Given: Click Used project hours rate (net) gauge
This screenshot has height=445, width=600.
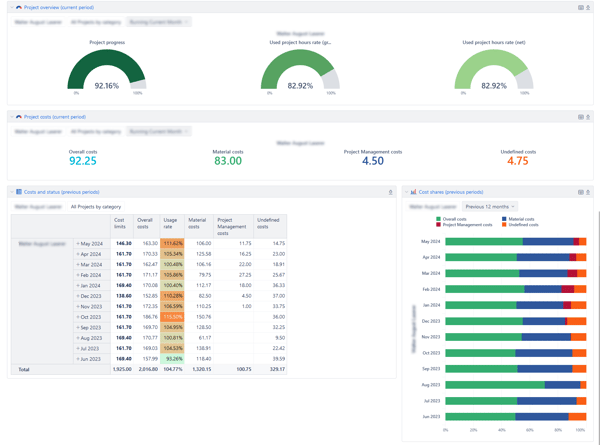Looking at the screenshot, I should click(494, 70).
